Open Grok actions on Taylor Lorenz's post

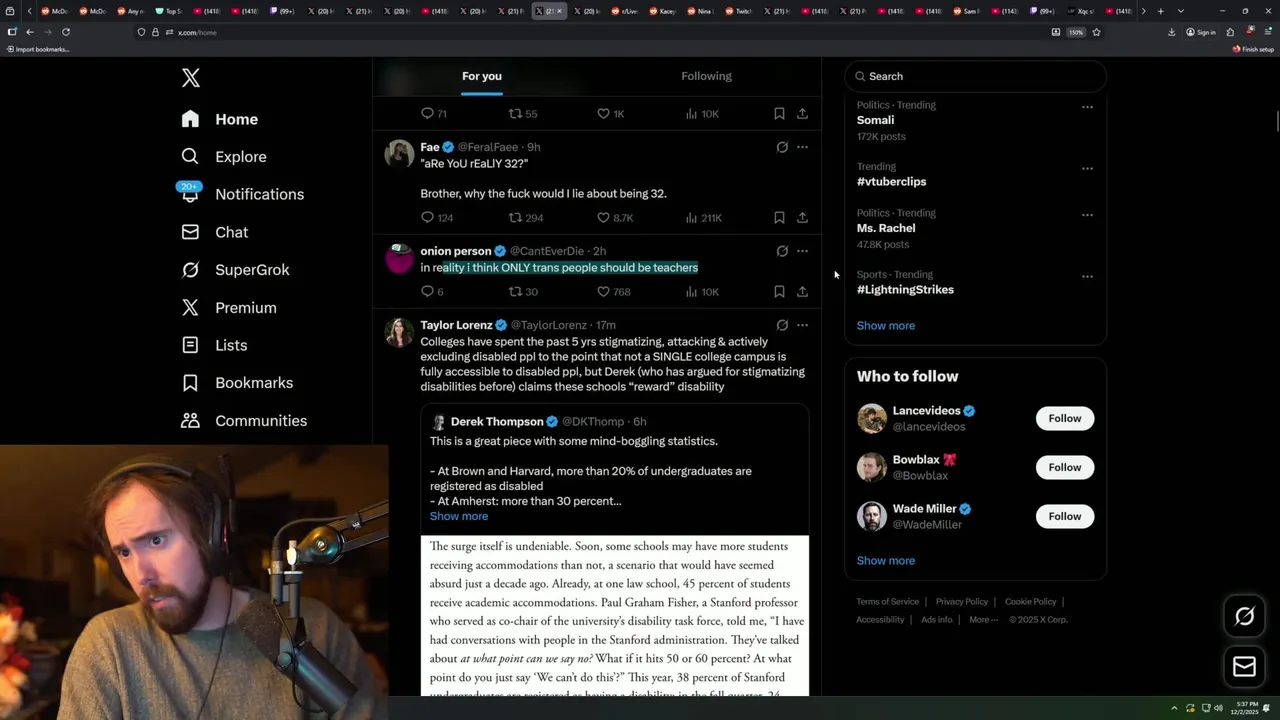782,325
